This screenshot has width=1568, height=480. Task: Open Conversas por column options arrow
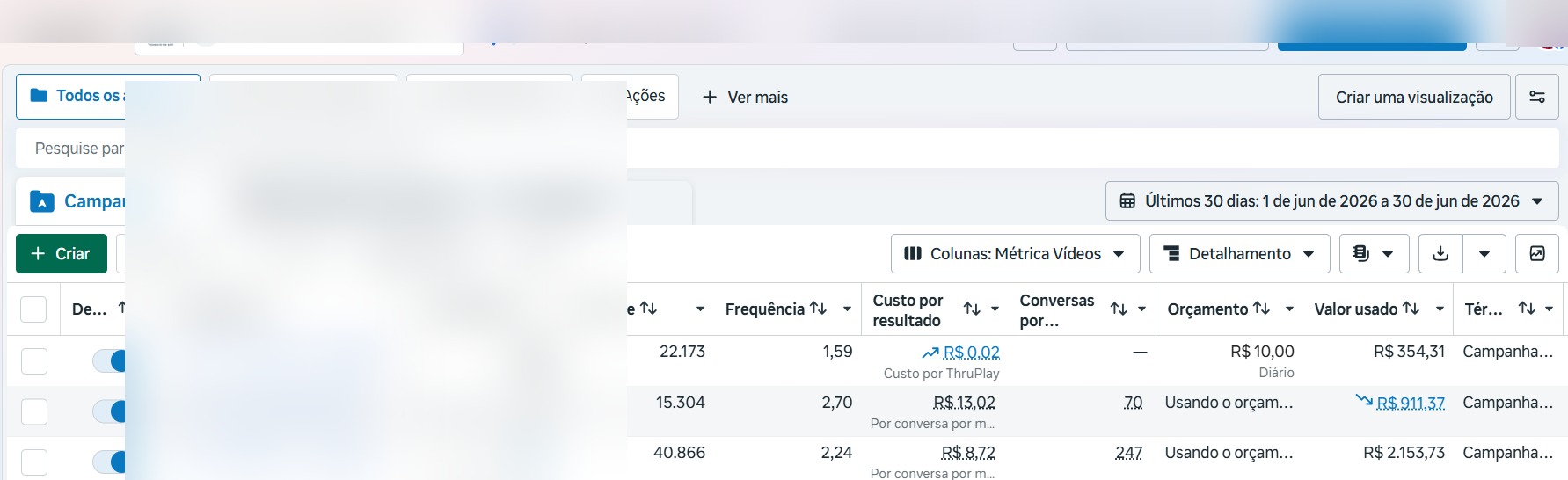point(1141,309)
